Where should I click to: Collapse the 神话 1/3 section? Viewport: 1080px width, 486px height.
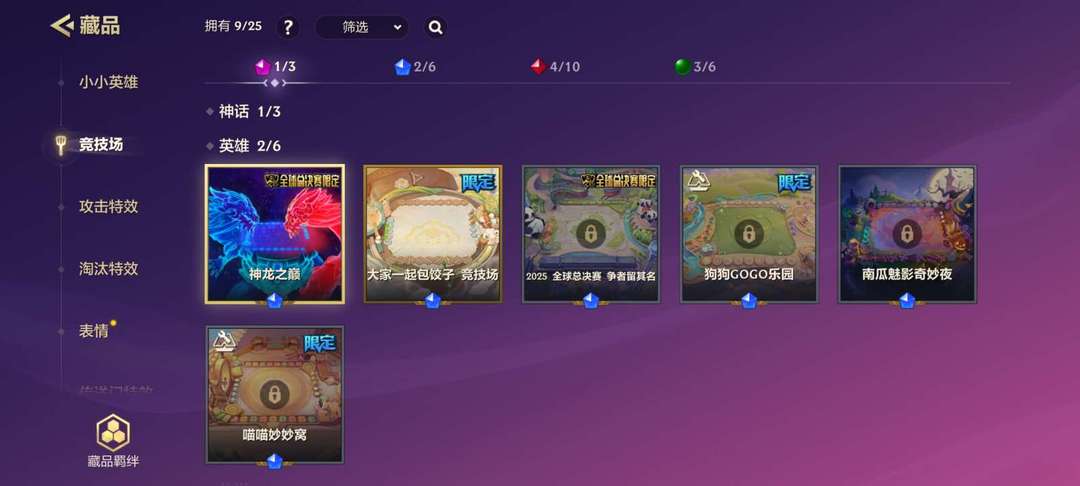coord(243,112)
